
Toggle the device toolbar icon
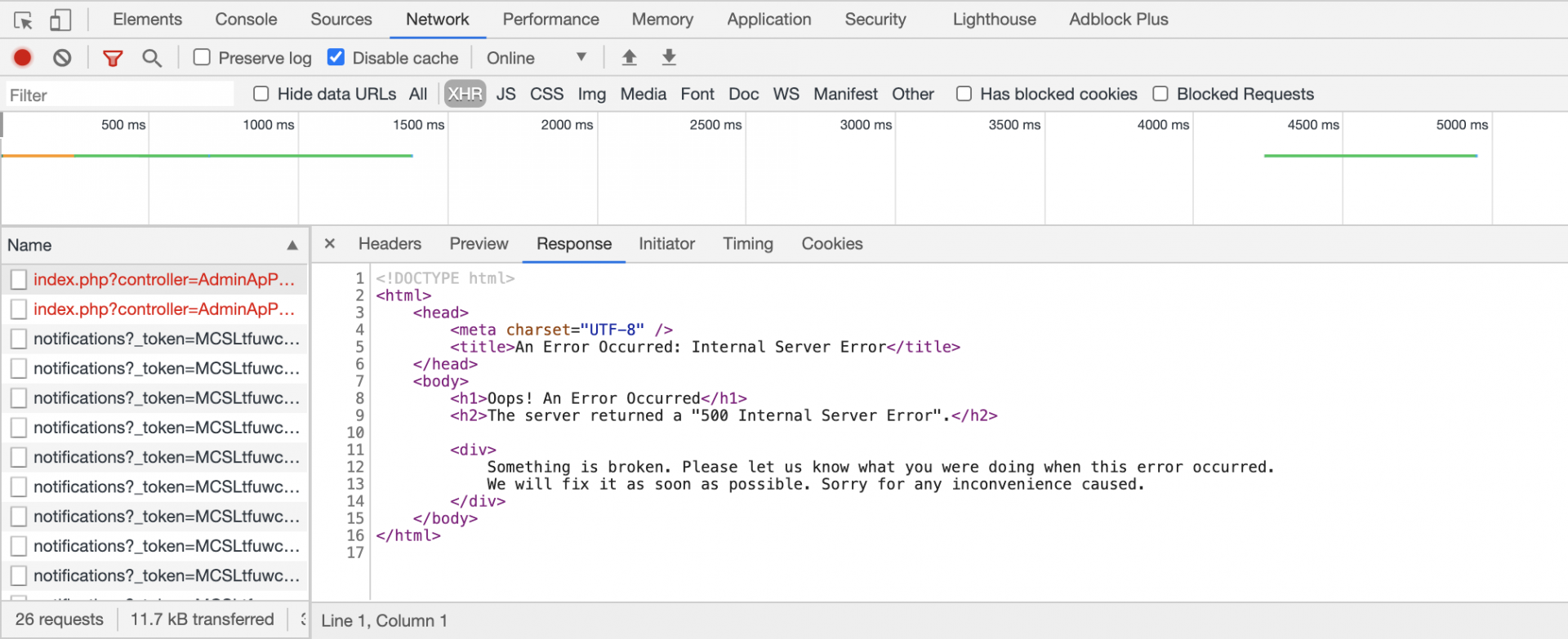(x=60, y=20)
